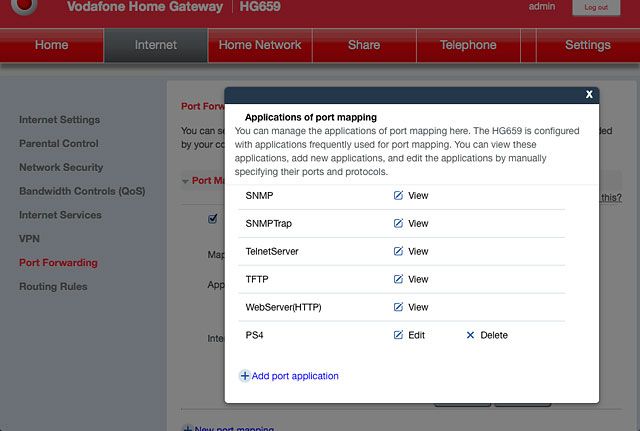Click View text for TFTP

click(x=418, y=279)
